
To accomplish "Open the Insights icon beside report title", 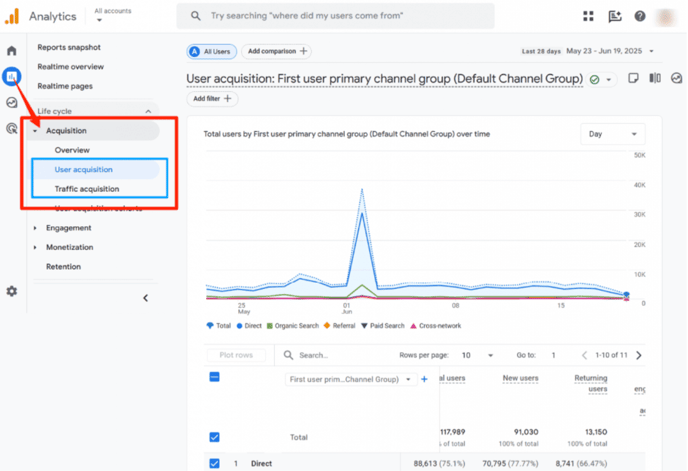I will 677,78.
